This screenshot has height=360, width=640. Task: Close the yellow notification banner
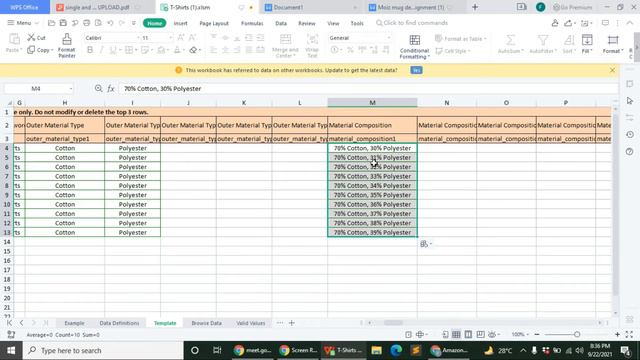(x=612, y=70)
